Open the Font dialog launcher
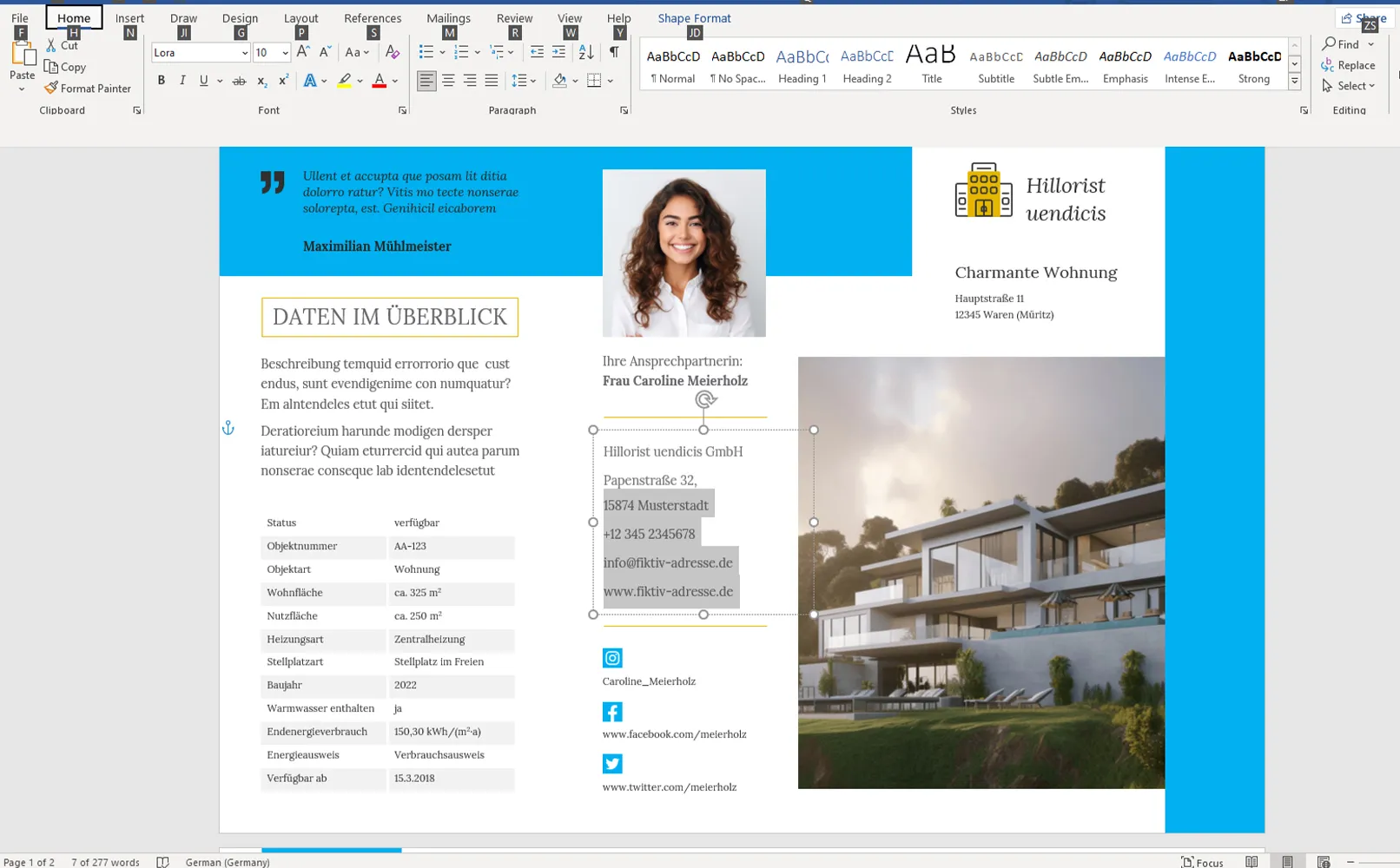The width and height of the screenshot is (1400, 868). (x=402, y=110)
